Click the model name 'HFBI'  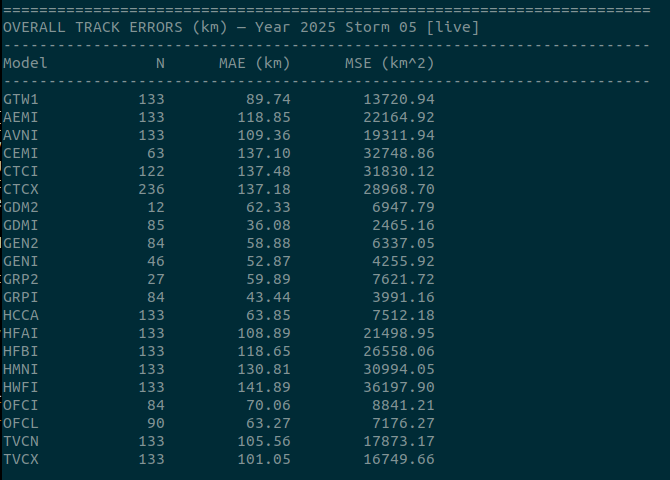pos(21,351)
